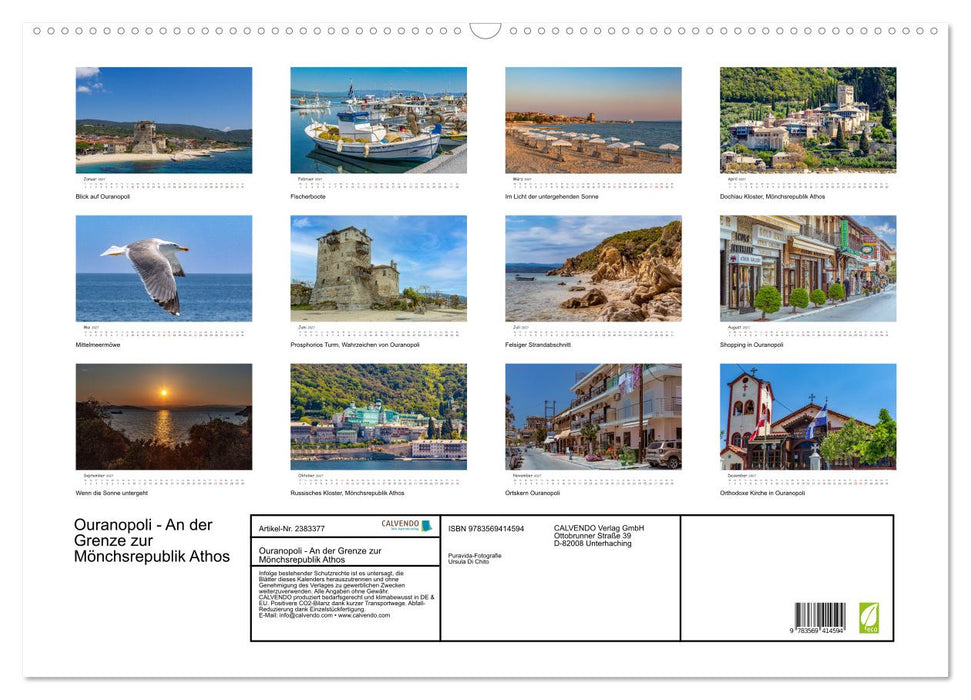Screen dimensions: 971x700
Task: Click the Felsiger Strandabschnitt photo
Action: 593,268
